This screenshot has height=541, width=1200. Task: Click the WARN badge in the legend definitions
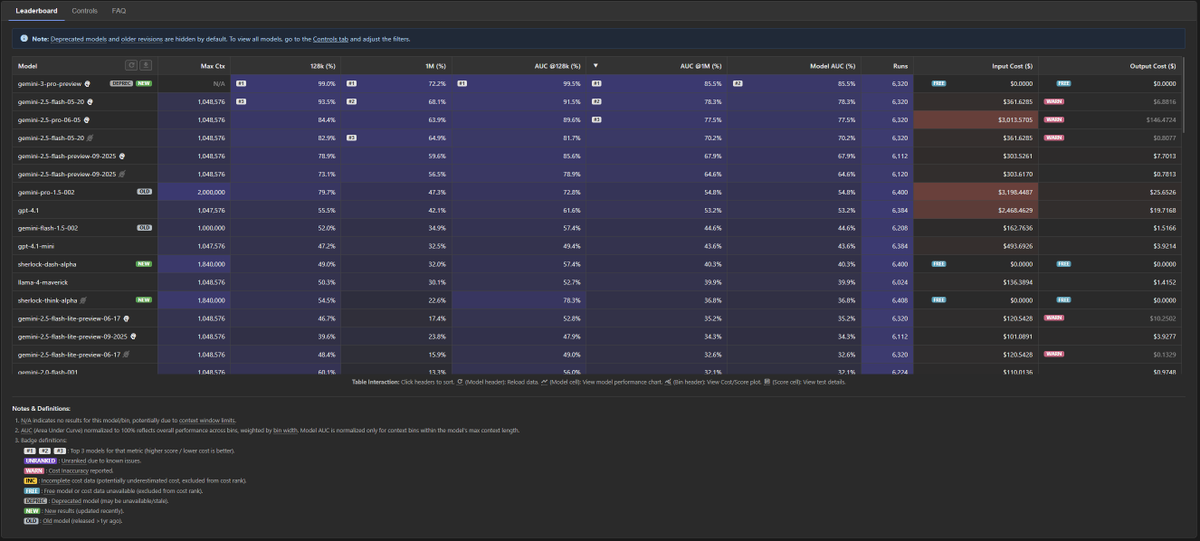click(34, 470)
